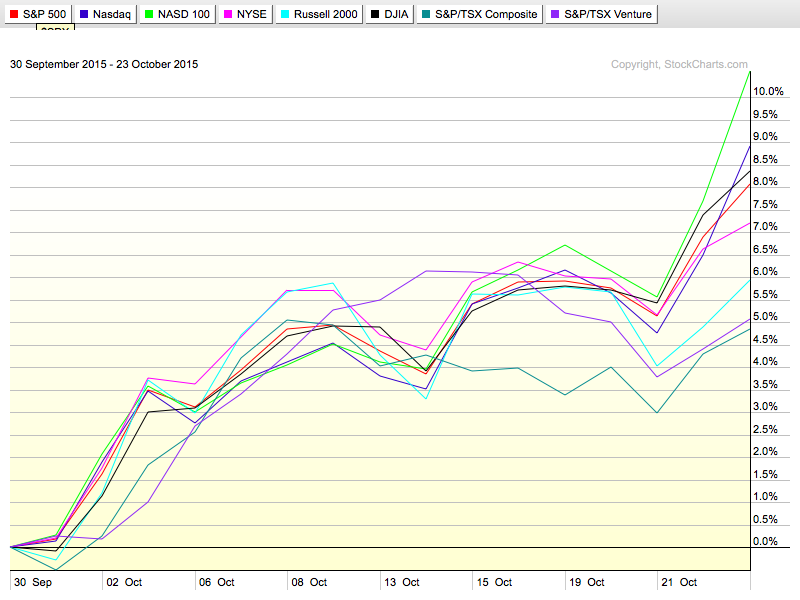Click the 06 Oct date label
800x600 pixels.
pos(216,582)
